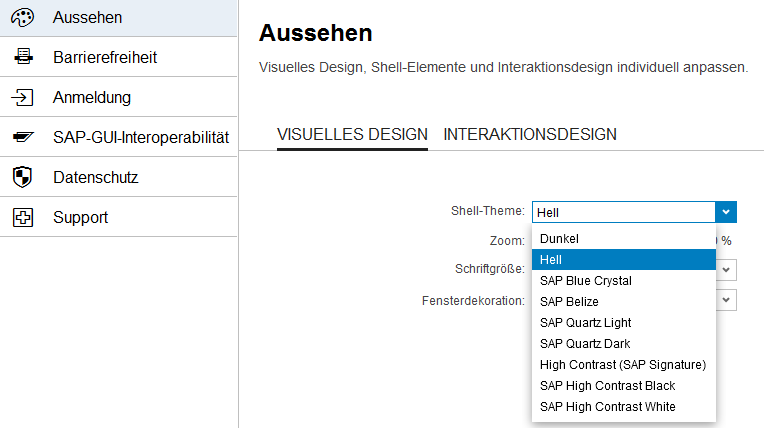Choose SAP Quartz Dark theme
764x428 pixels.
(x=584, y=344)
